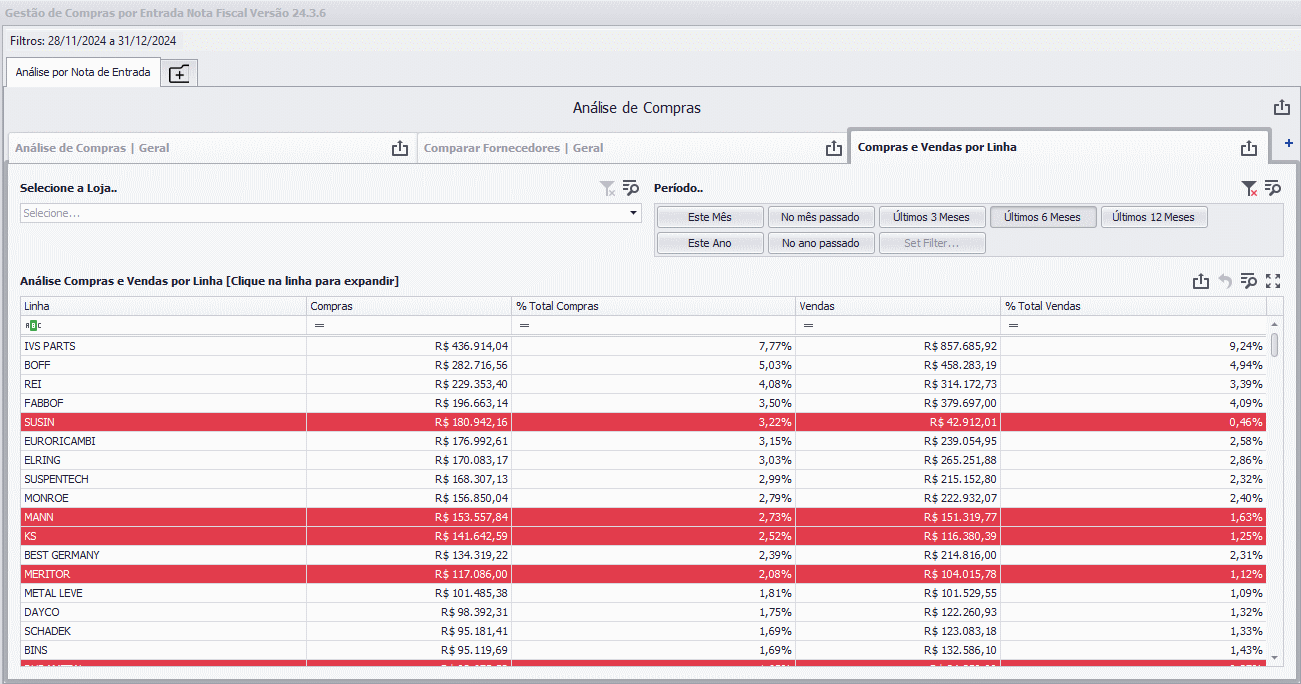Expand the highlighted SUSIN row

[x=644, y=422]
